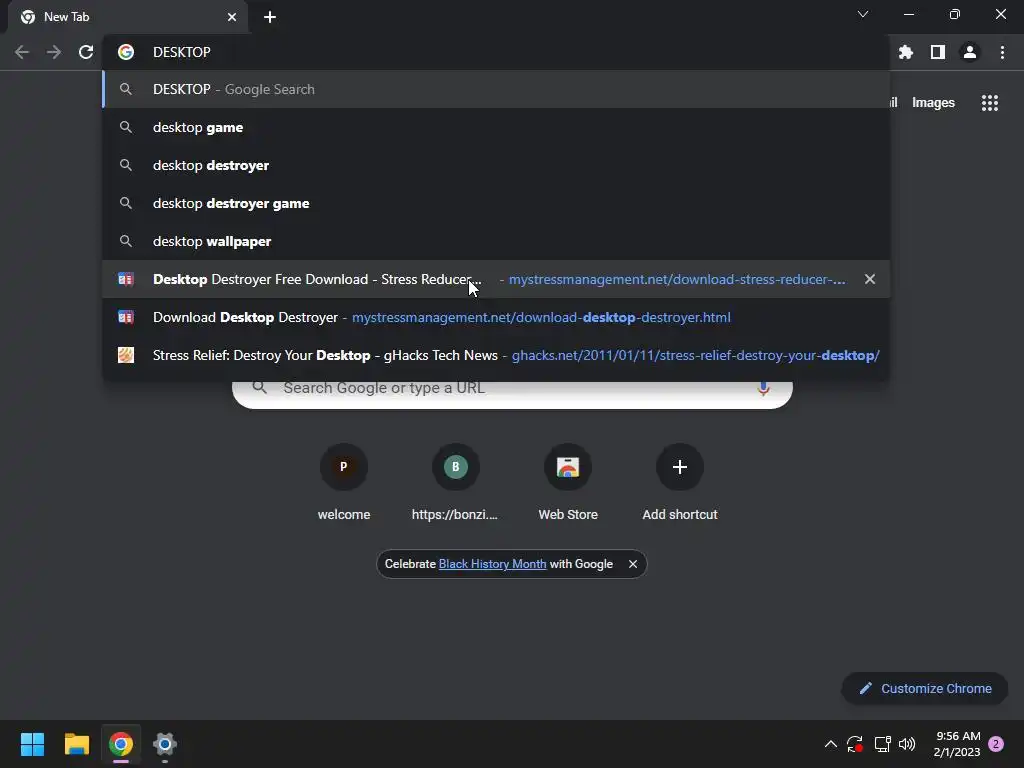Image resolution: width=1024 pixels, height=768 pixels.
Task: Click the Chrome taskbar icon
Action: tap(121, 744)
